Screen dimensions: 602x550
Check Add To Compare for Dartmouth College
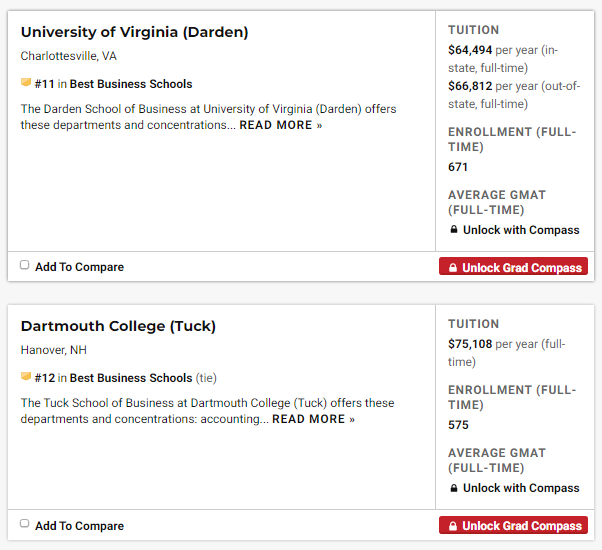coord(25,524)
